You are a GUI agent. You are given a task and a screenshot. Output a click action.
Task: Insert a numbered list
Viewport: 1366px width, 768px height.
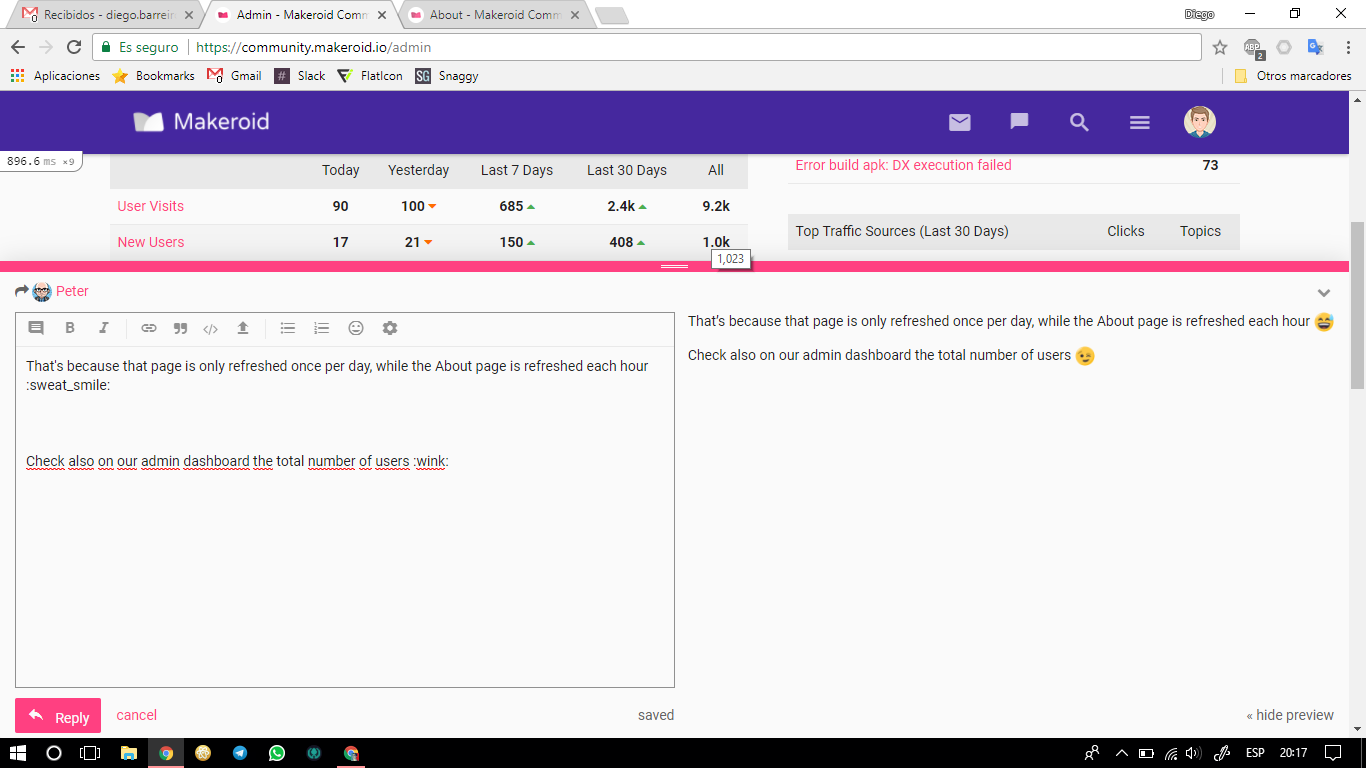tap(321, 328)
